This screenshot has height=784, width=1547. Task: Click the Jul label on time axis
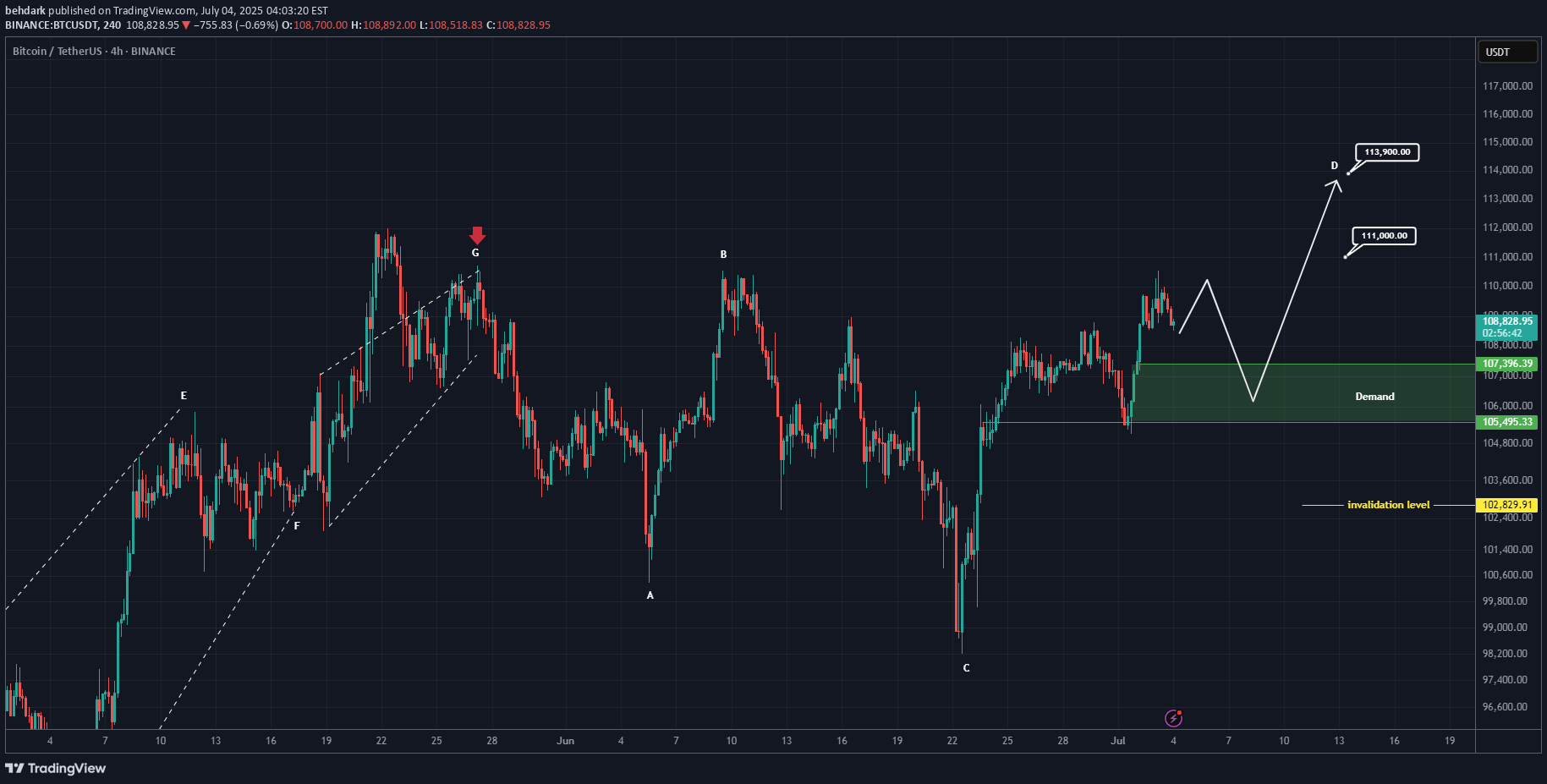[1118, 741]
